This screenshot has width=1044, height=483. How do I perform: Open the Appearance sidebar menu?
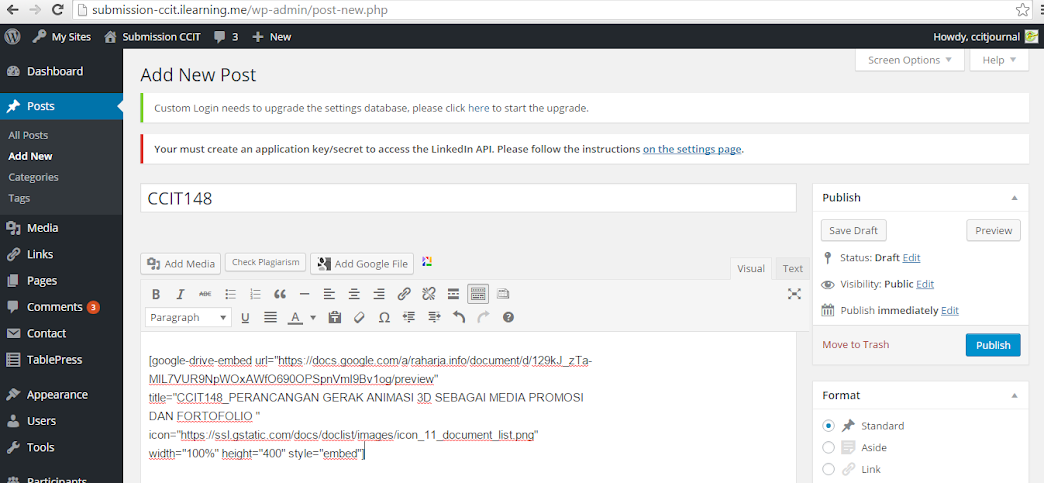click(x=61, y=394)
